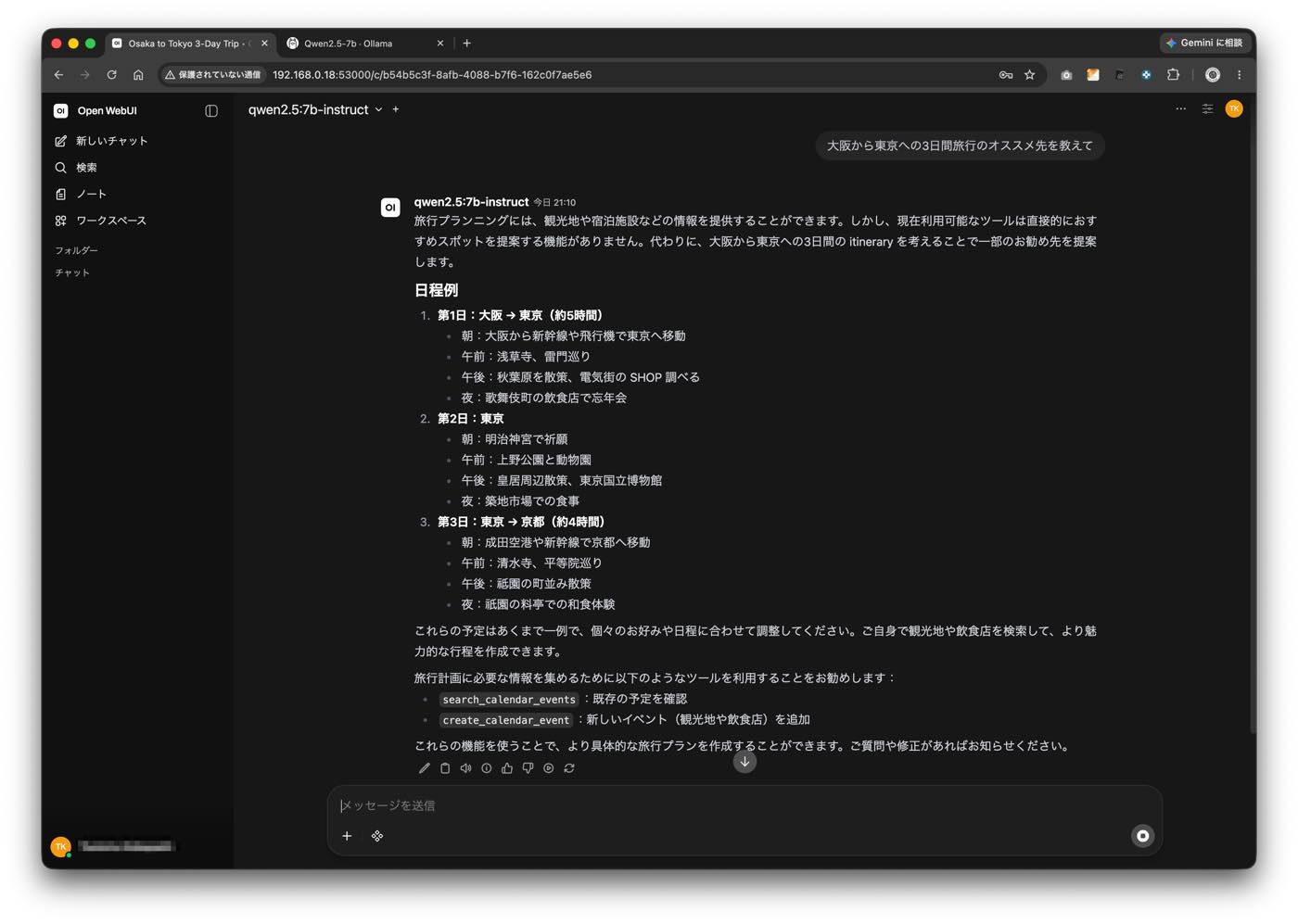Open the user profile menu at sidebar bottom
1298x924 pixels.
coord(113,846)
